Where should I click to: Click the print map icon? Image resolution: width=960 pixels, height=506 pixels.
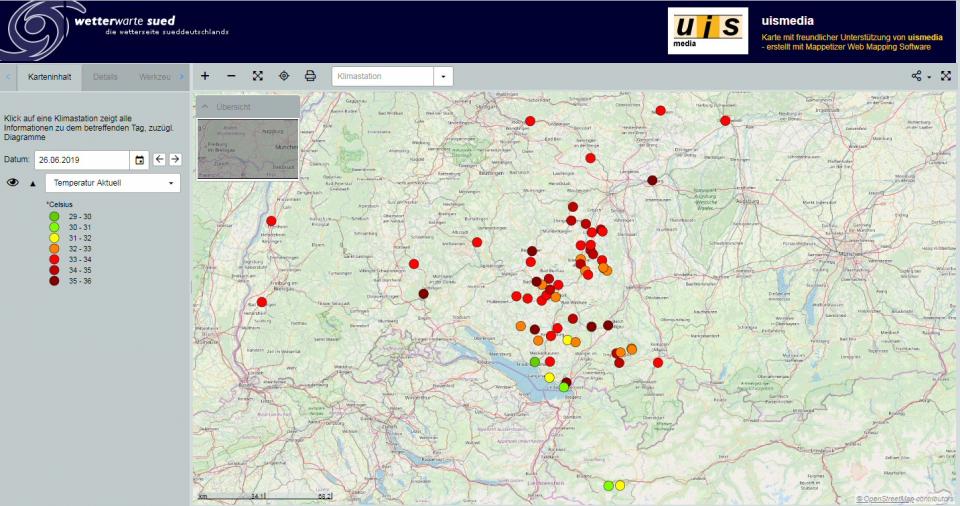[310, 76]
